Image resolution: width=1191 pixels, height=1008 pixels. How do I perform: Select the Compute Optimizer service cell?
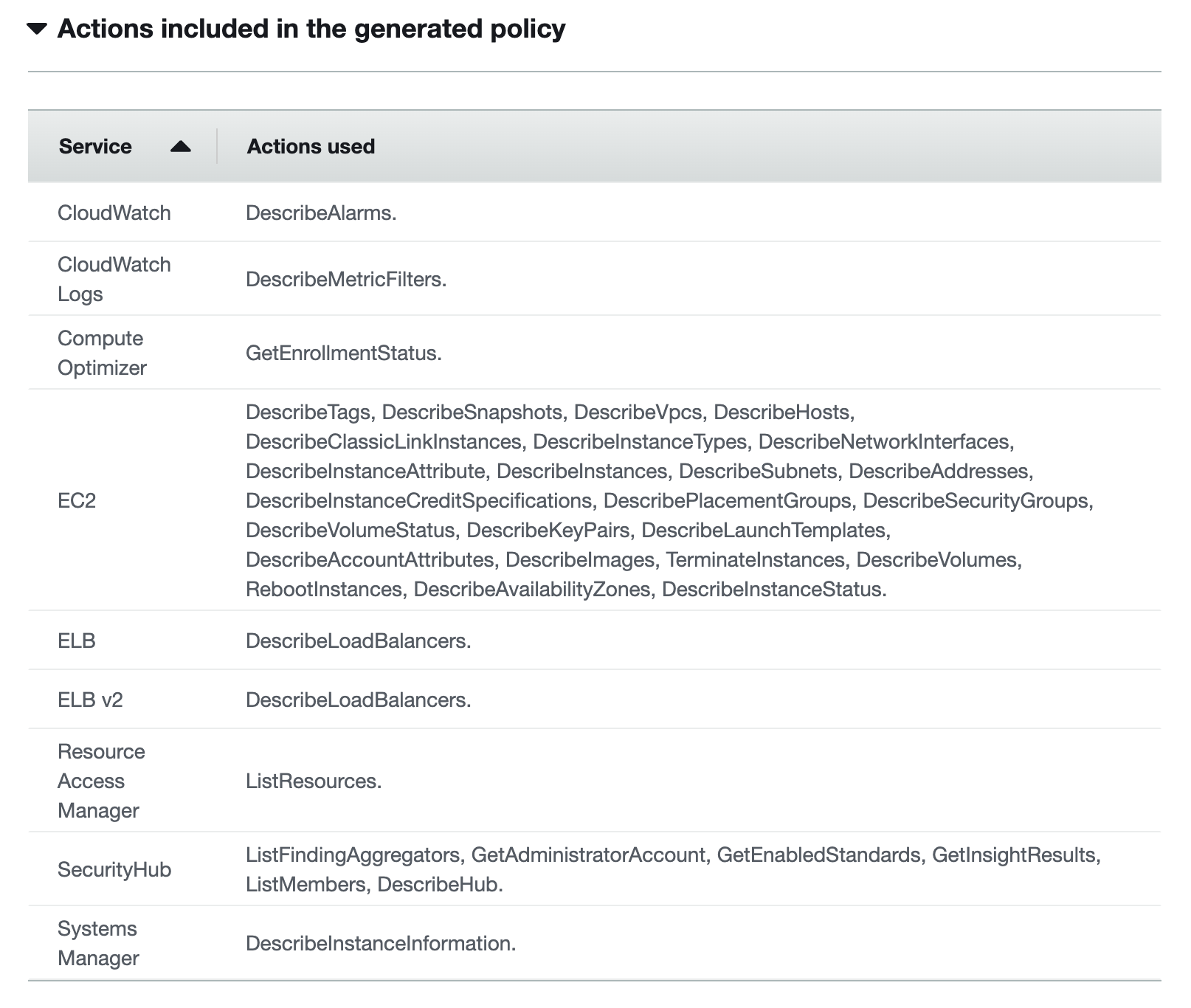(x=102, y=353)
